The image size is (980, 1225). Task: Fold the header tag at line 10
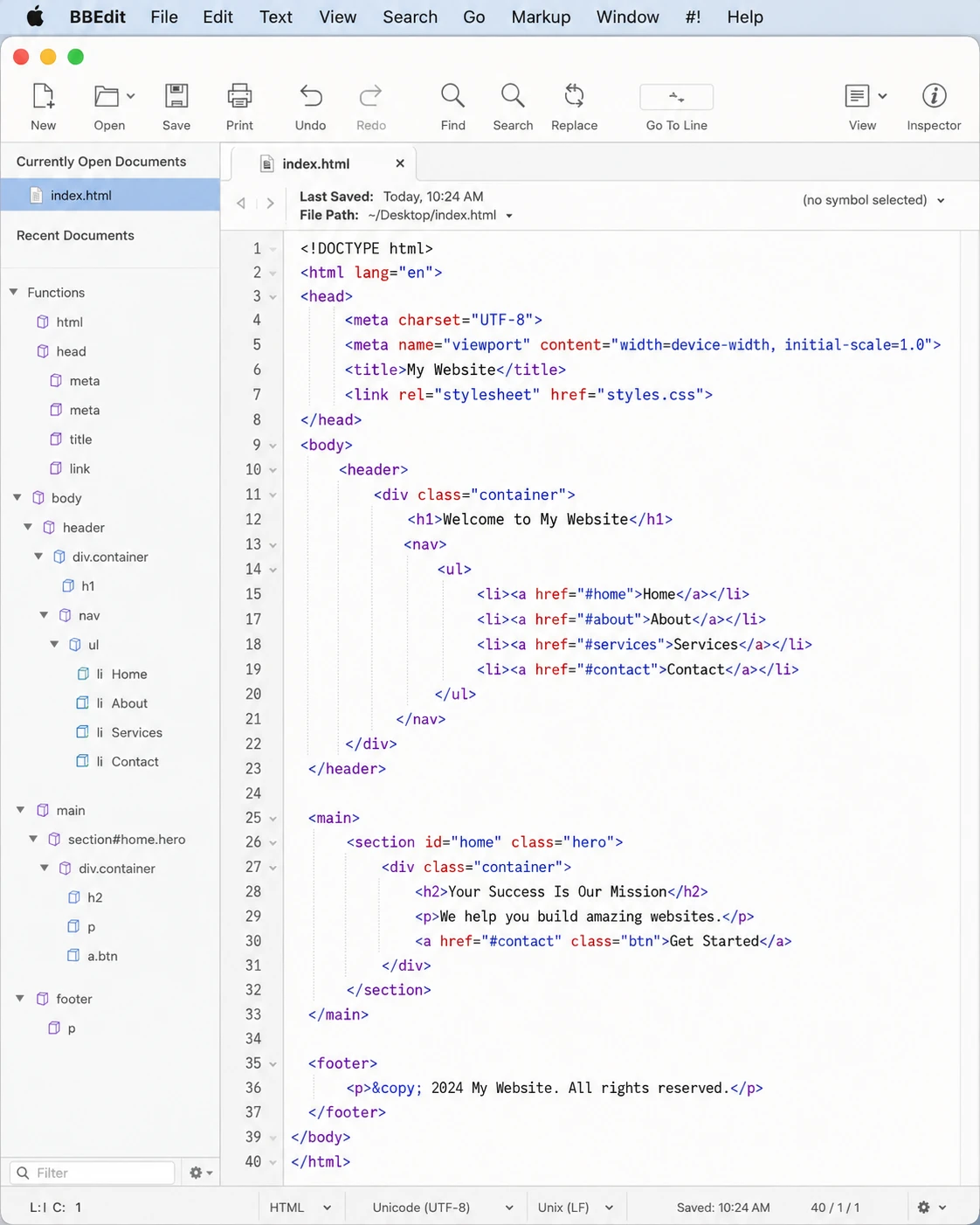(x=273, y=470)
